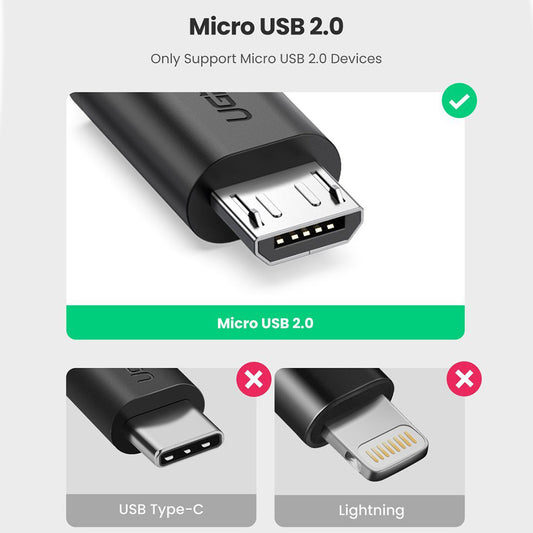533x533 pixels.
Task: Click the green checkmark icon
Action: (x=459, y=101)
